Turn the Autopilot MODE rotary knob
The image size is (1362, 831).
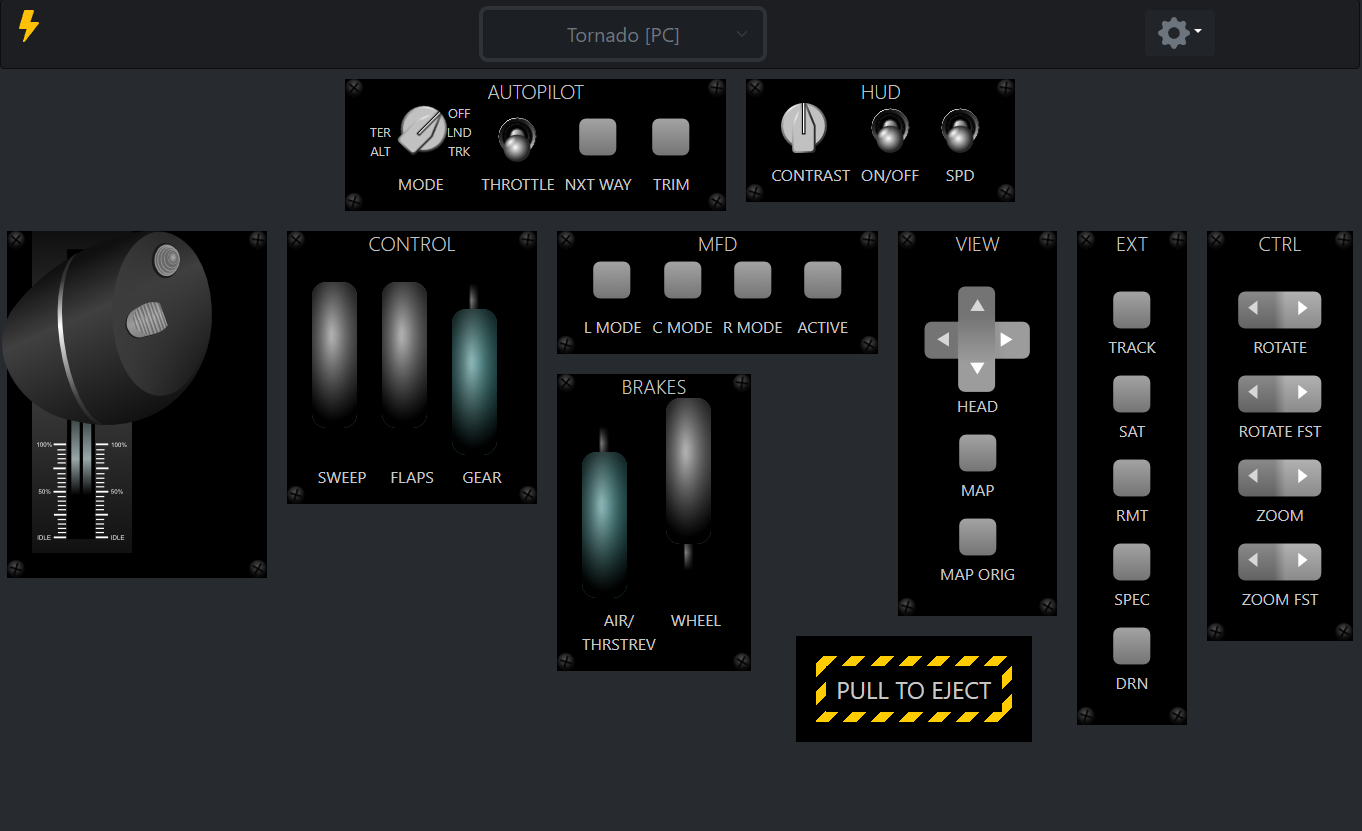(423, 130)
